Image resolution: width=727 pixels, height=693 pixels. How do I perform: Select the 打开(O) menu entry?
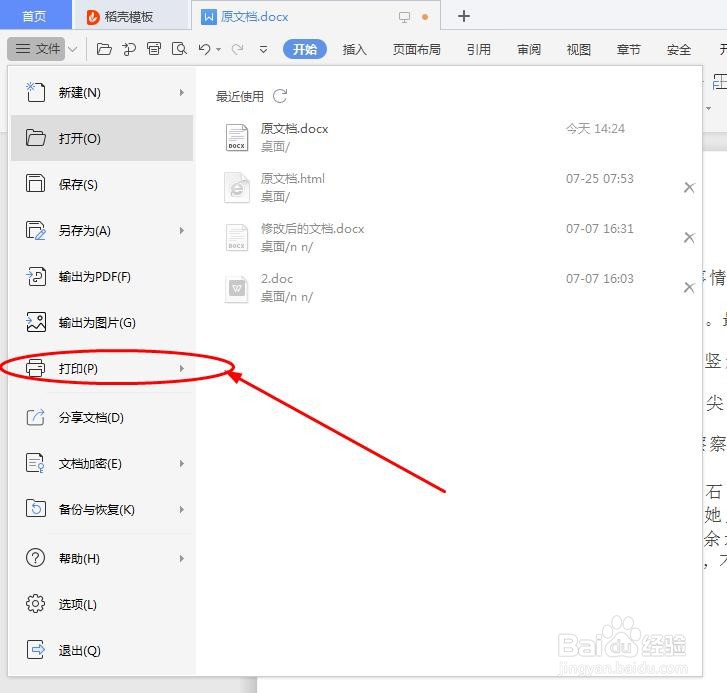[x=102, y=138]
